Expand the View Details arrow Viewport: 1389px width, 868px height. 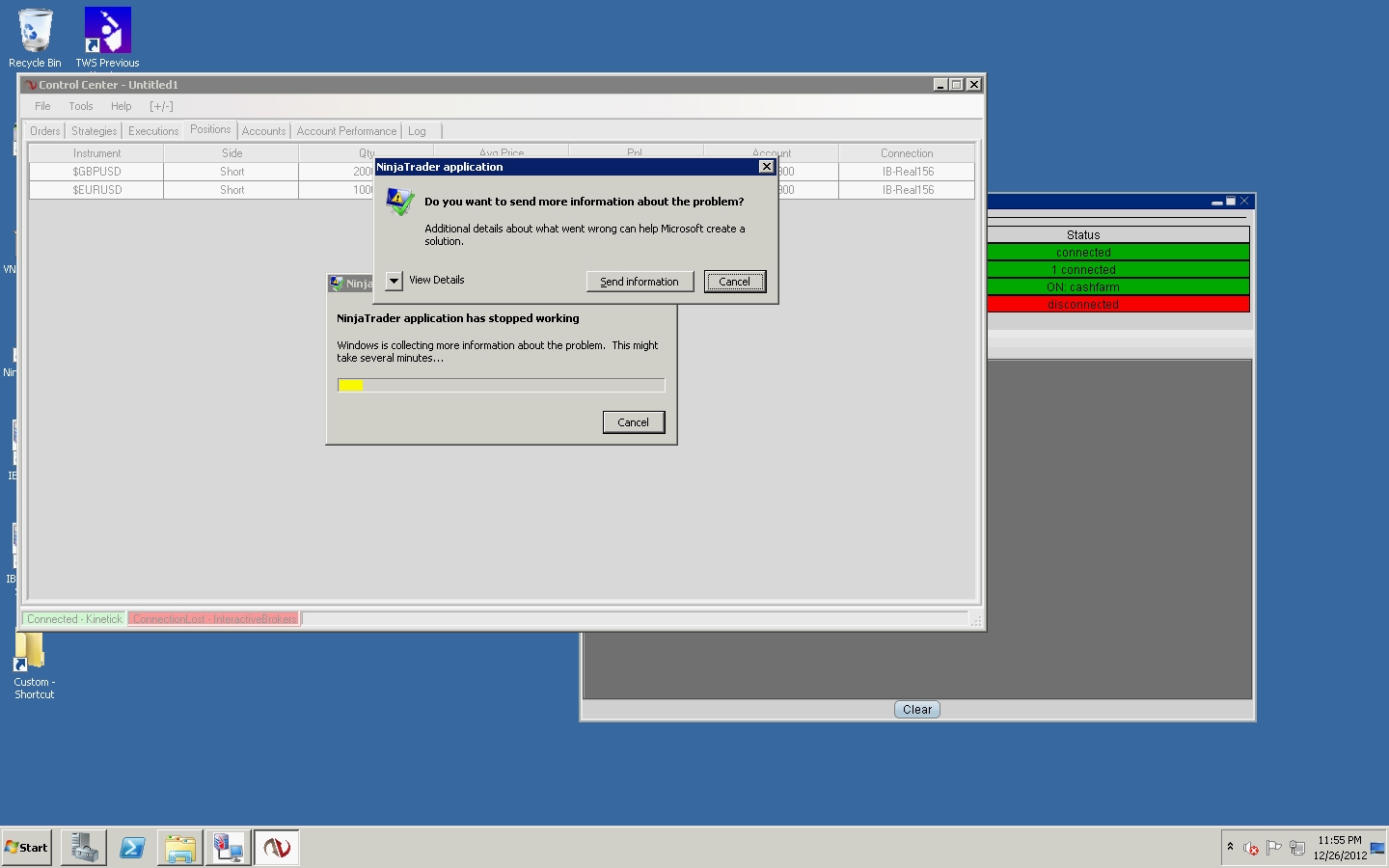394,281
